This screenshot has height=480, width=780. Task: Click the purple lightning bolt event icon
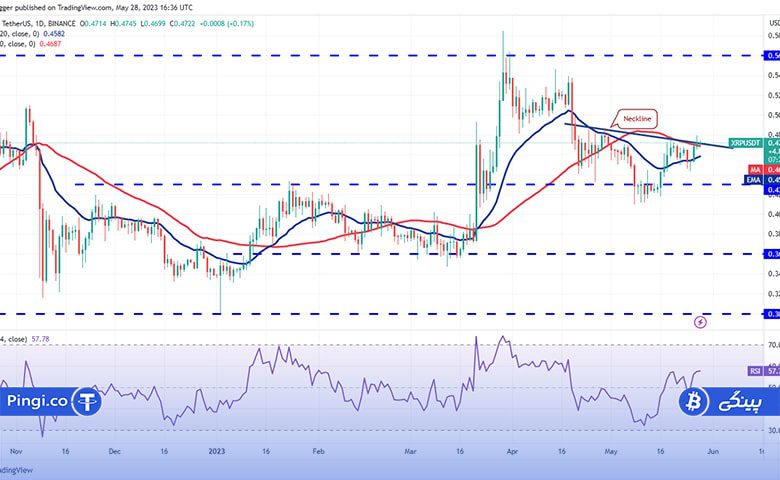[x=700, y=322]
